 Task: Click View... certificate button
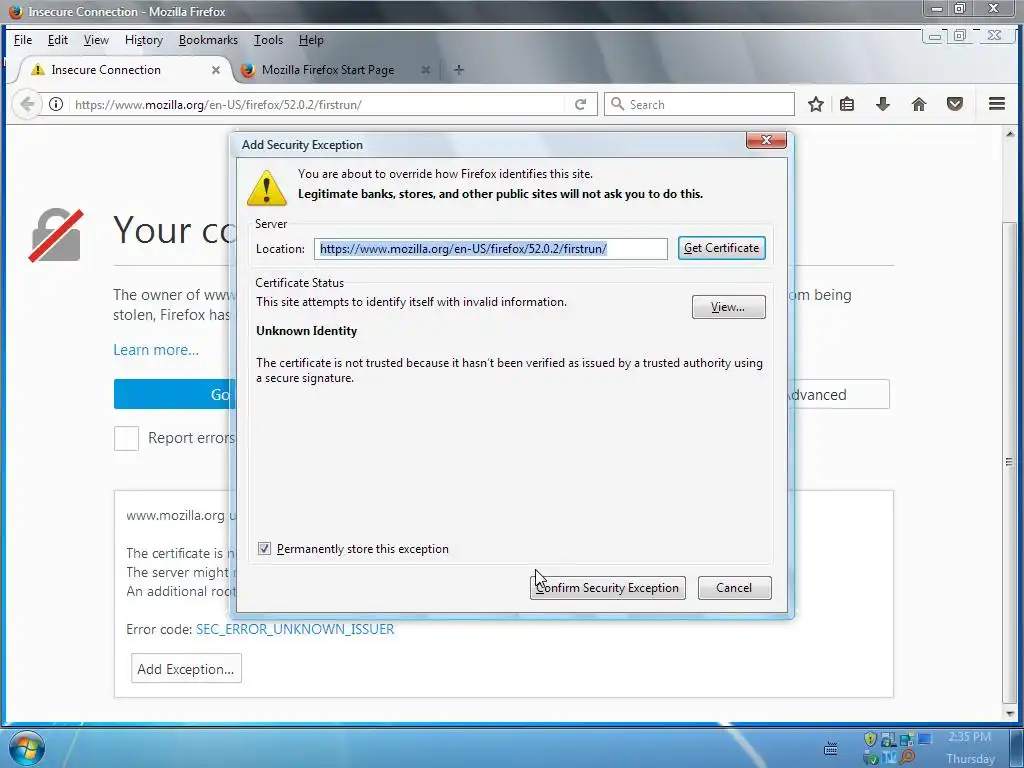click(x=728, y=307)
